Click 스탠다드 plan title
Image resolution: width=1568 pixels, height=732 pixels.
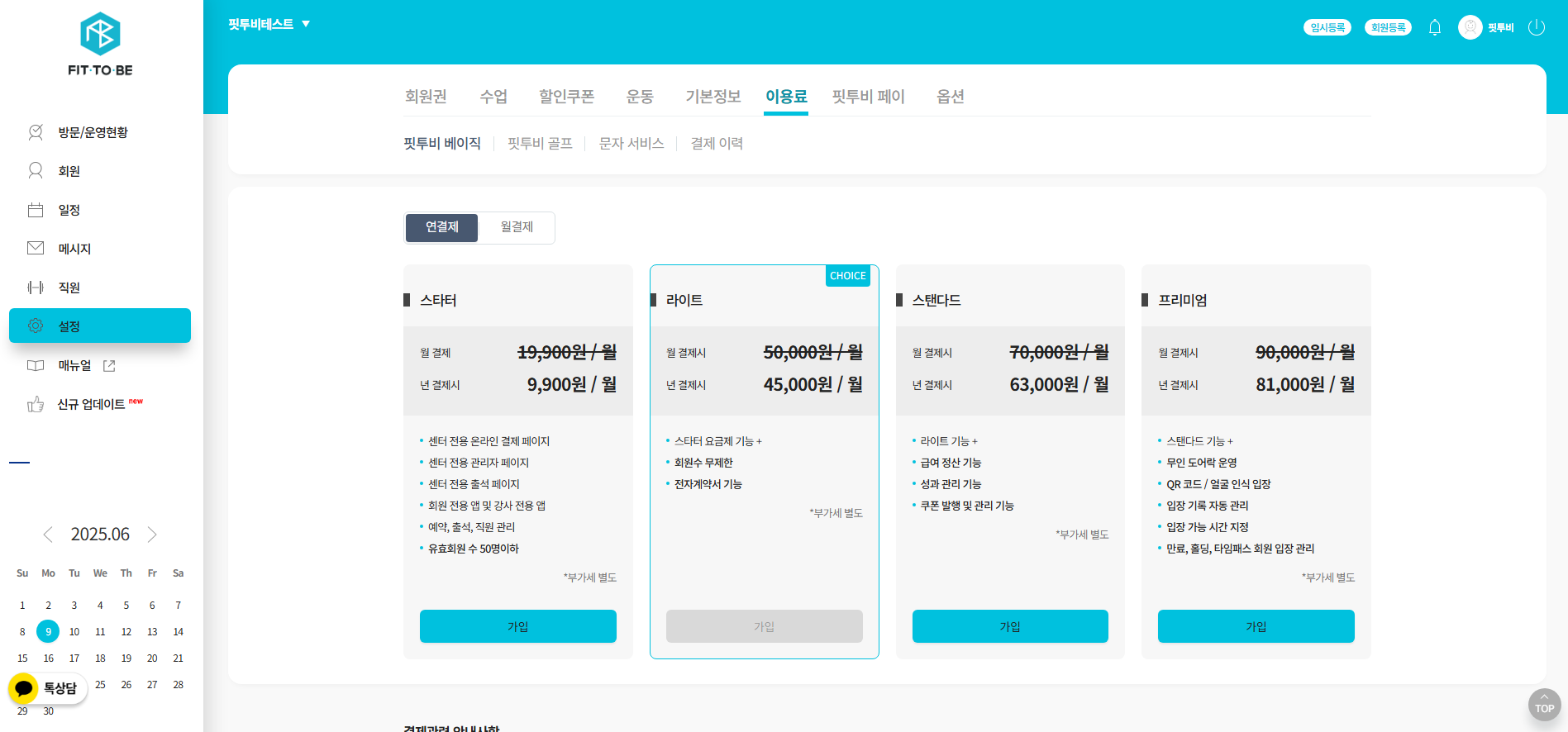pyautogui.click(x=937, y=300)
